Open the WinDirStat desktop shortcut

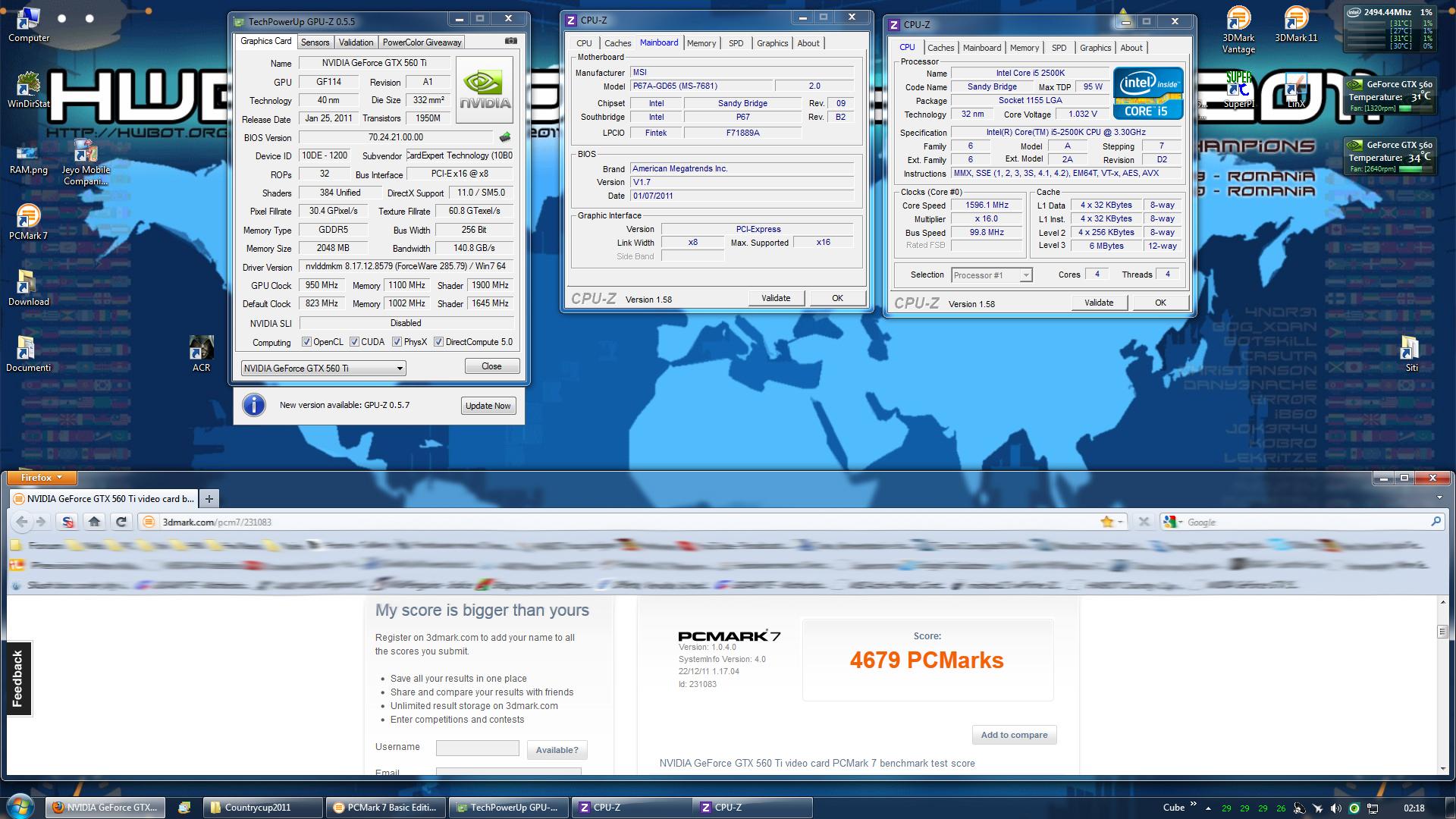pyautogui.click(x=28, y=89)
